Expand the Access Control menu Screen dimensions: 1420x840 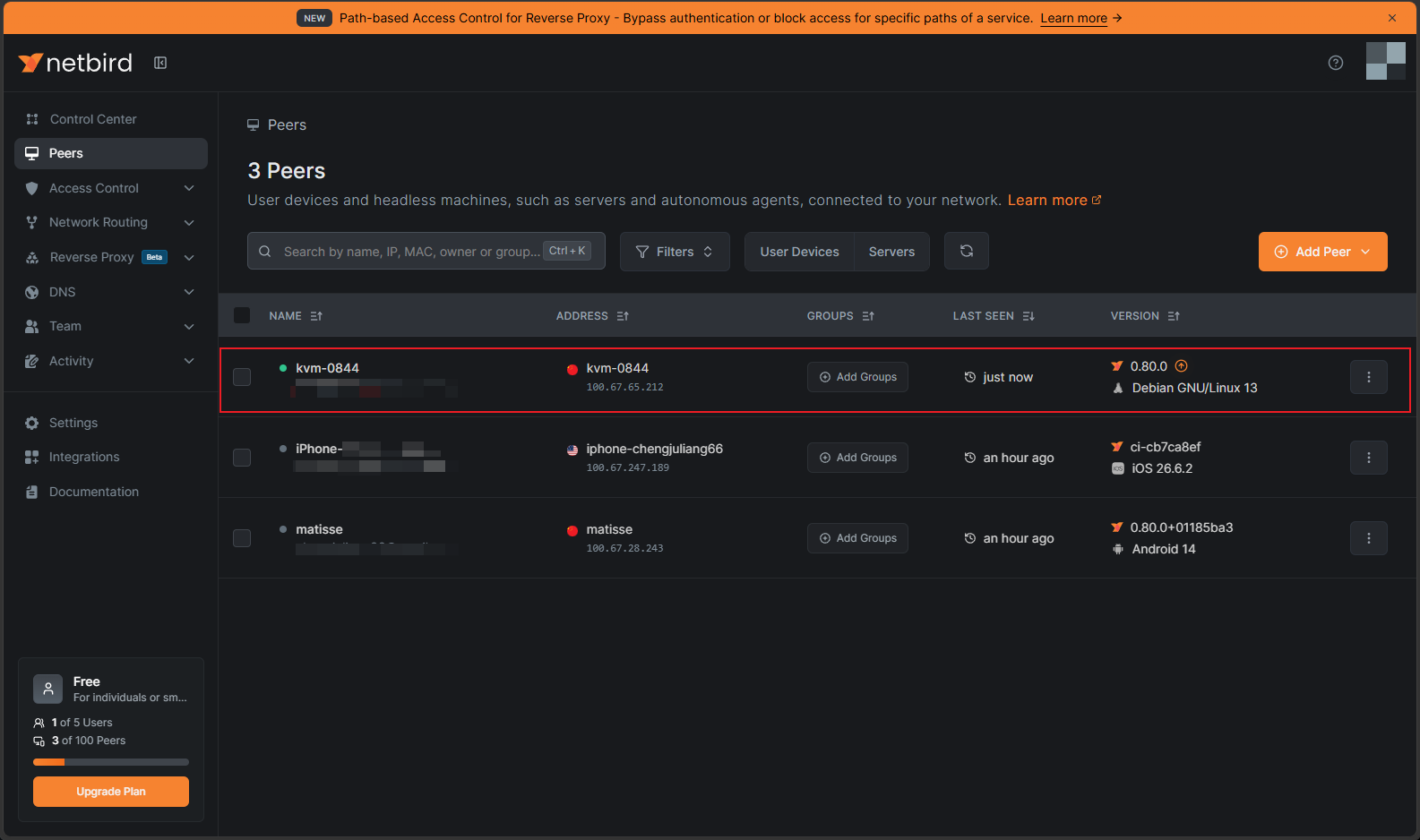pyautogui.click(x=111, y=188)
